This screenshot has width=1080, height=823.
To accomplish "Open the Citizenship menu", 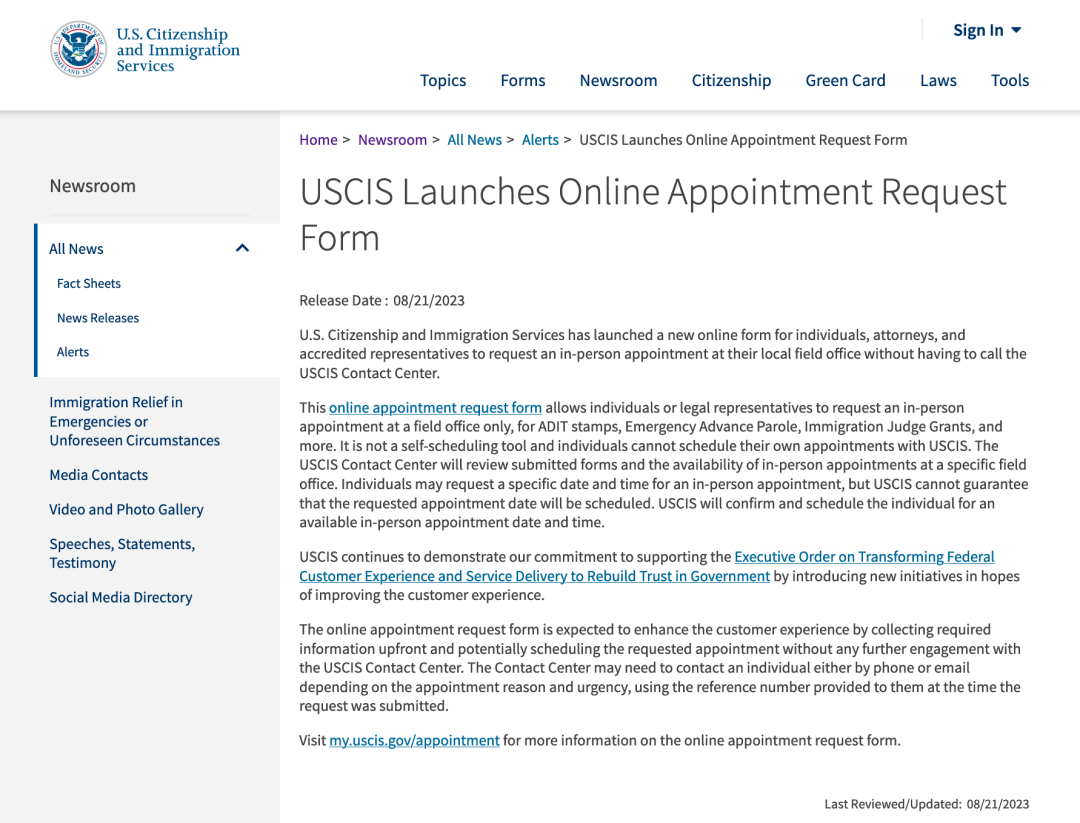I will pyautogui.click(x=731, y=81).
